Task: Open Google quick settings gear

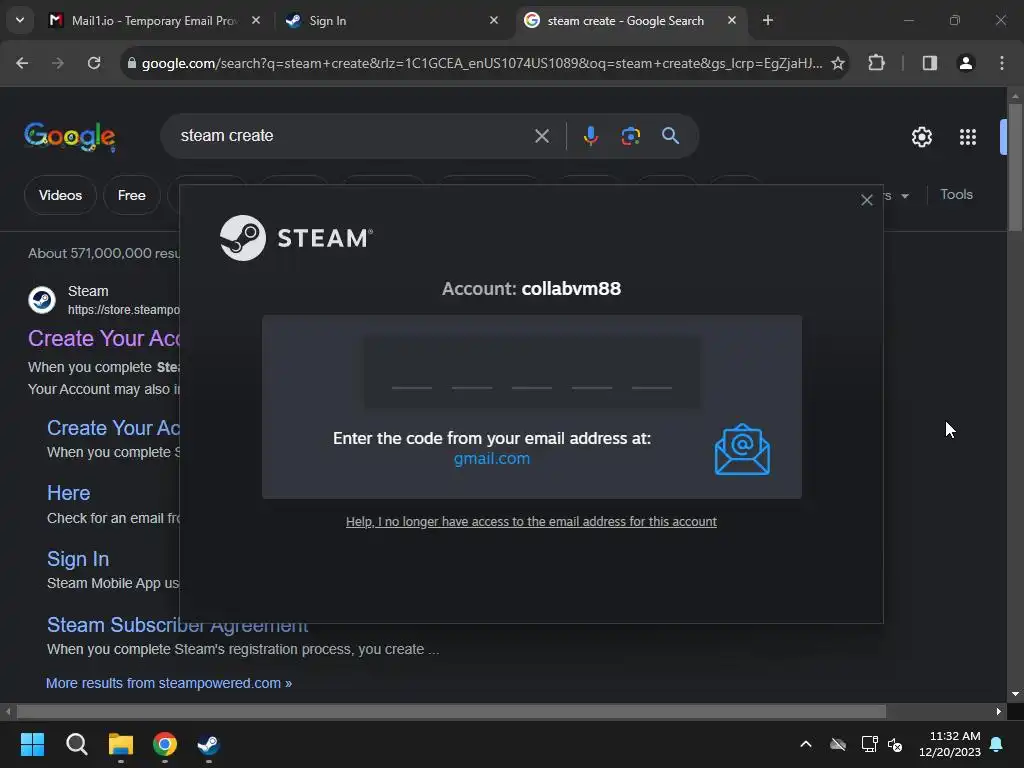Action: pyautogui.click(x=921, y=137)
